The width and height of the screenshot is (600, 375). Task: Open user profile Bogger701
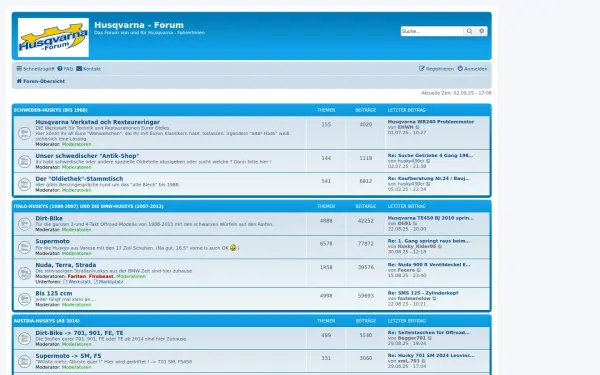pos(412,338)
